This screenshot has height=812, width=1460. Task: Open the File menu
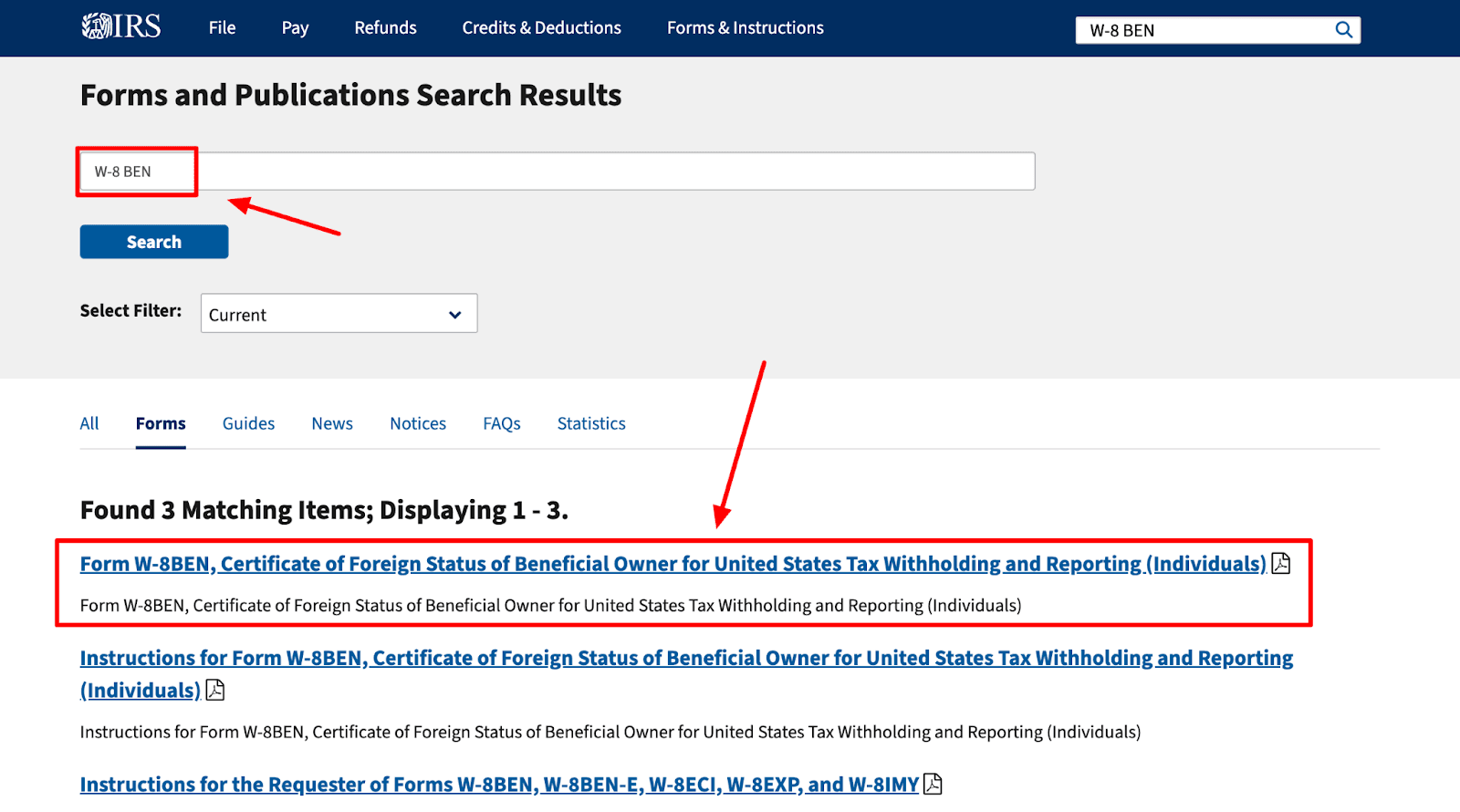point(222,28)
